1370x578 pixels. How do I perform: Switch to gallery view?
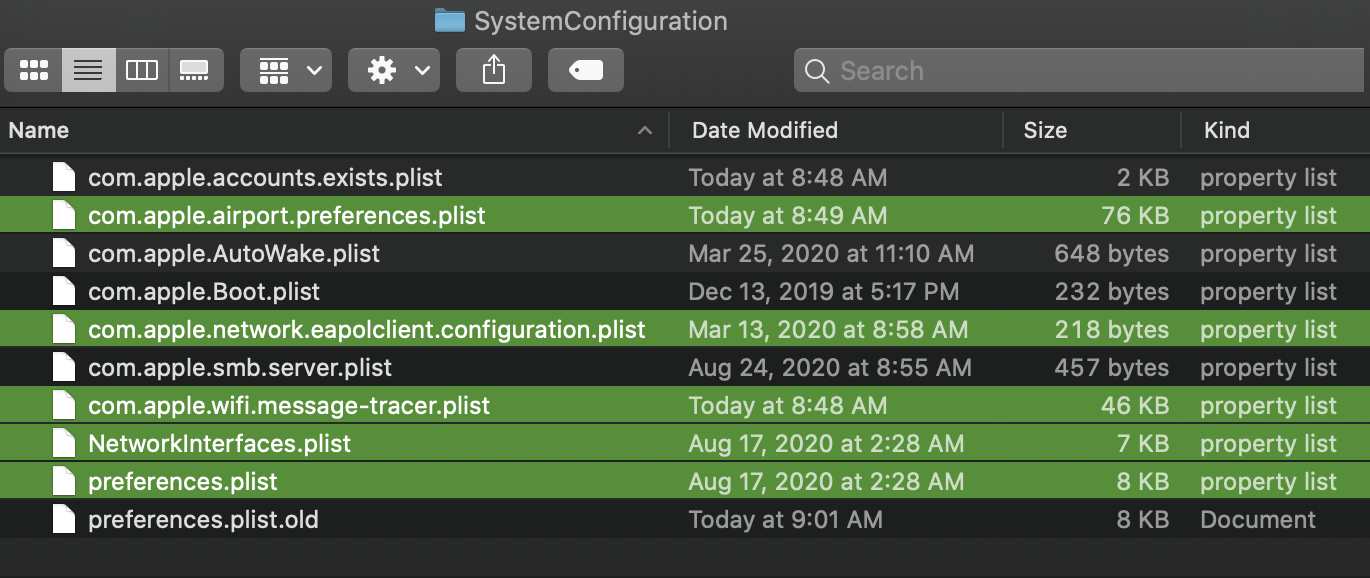coord(194,71)
